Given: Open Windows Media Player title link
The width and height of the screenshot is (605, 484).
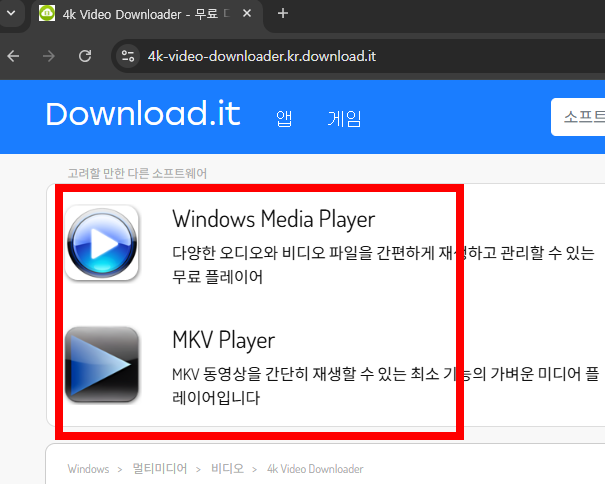Looking at the screenshot, I should (x=274, y=219).
